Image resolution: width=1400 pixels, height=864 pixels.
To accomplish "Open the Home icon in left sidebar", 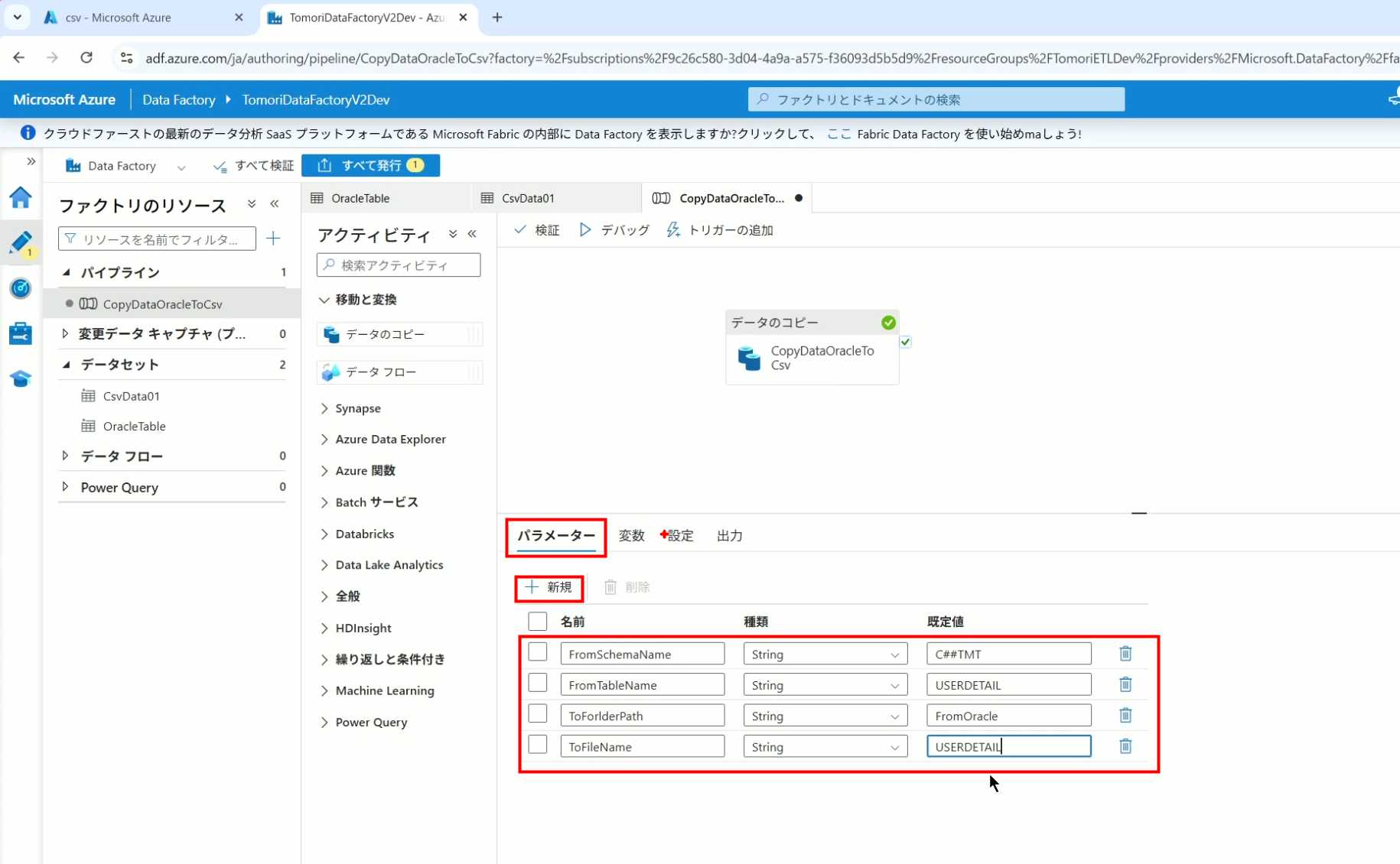I will [21, 197].
